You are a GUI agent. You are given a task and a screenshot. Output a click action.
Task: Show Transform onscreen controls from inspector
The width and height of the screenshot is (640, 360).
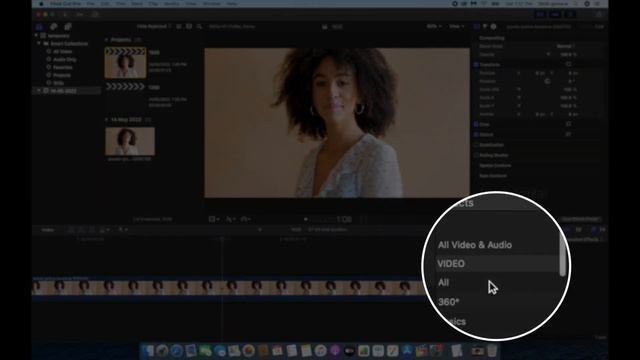click(569, 64)
